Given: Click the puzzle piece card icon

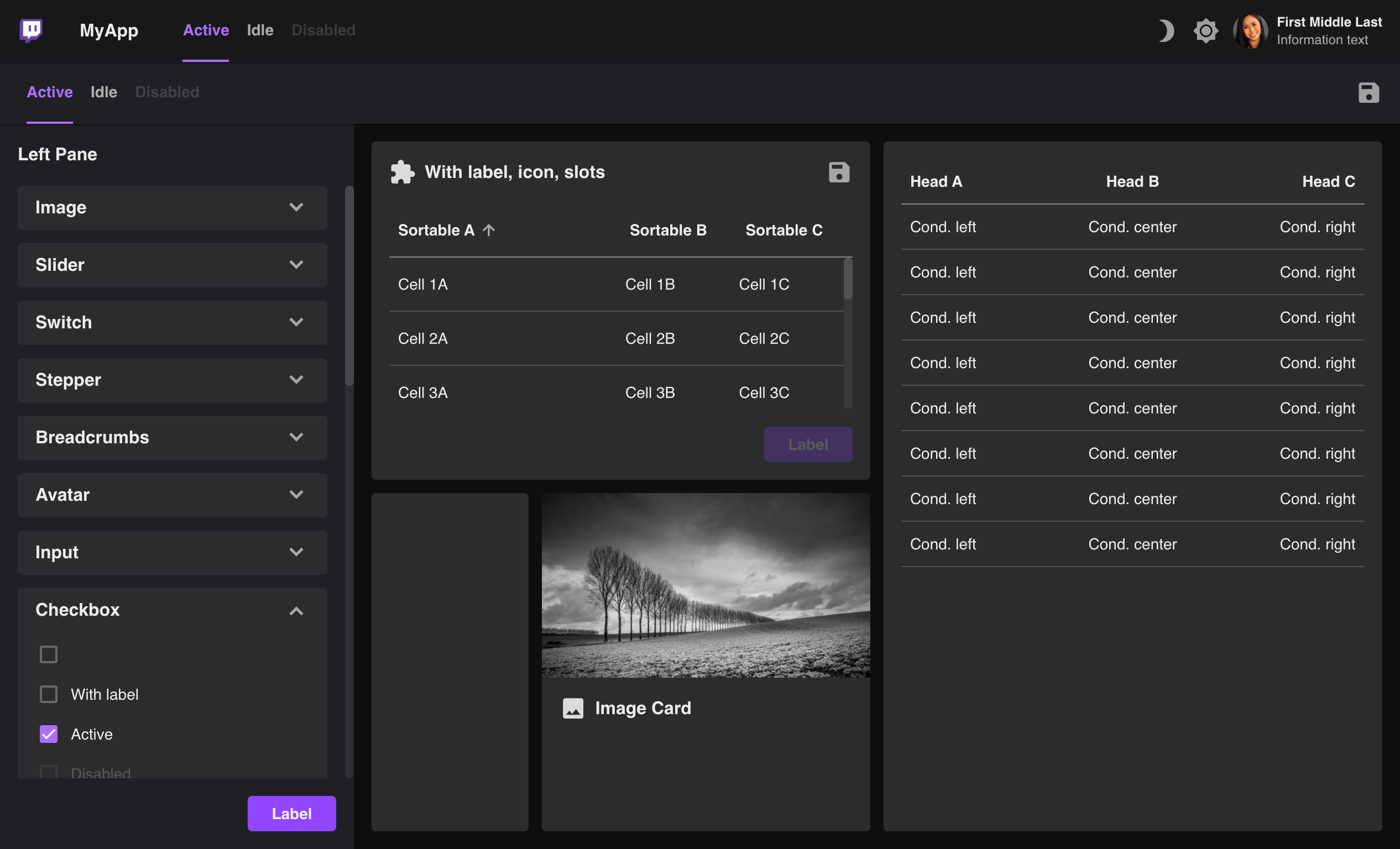Looking at the screenshot, I should pos(403,172).
